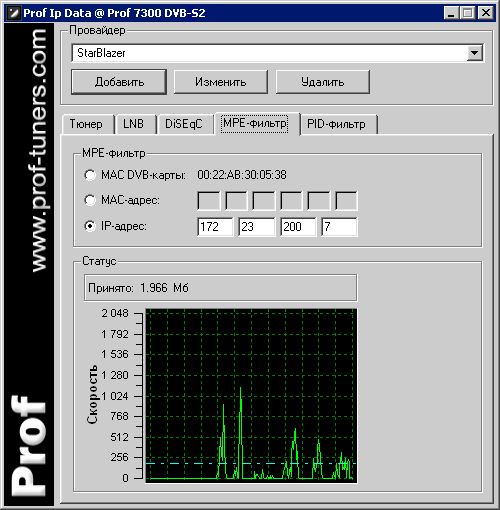Viewport: 500px width, 510px height.
Task: Click the 2 048 axis label
Action: tap(115, 313)
